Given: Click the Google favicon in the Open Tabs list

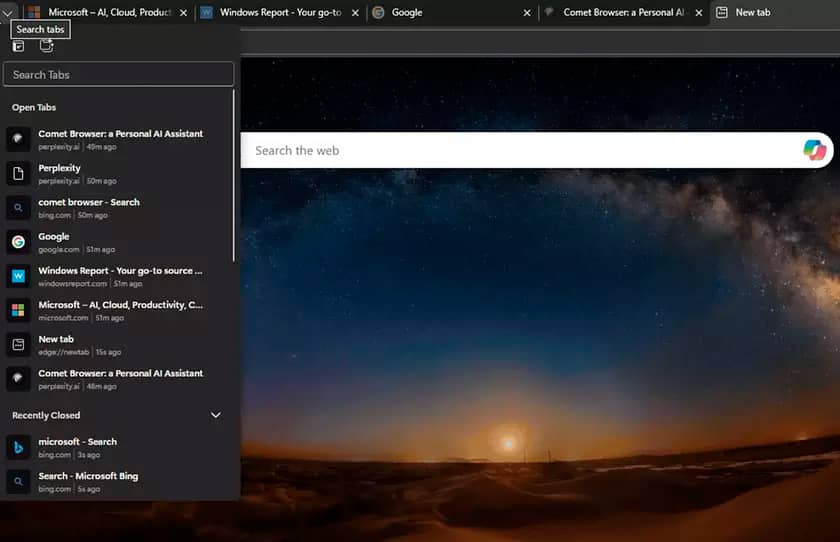Looking at the screenshot, I should click(x=18, y=242).
